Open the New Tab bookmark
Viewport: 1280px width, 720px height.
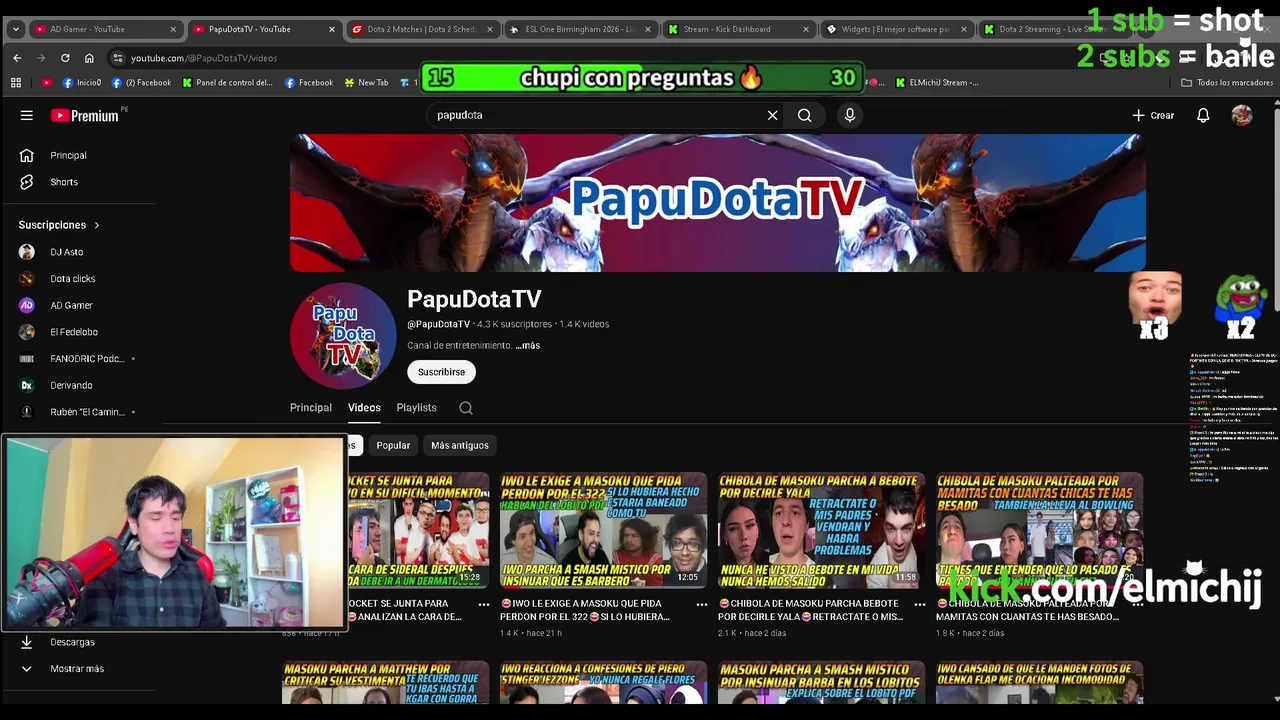point(365,83)
